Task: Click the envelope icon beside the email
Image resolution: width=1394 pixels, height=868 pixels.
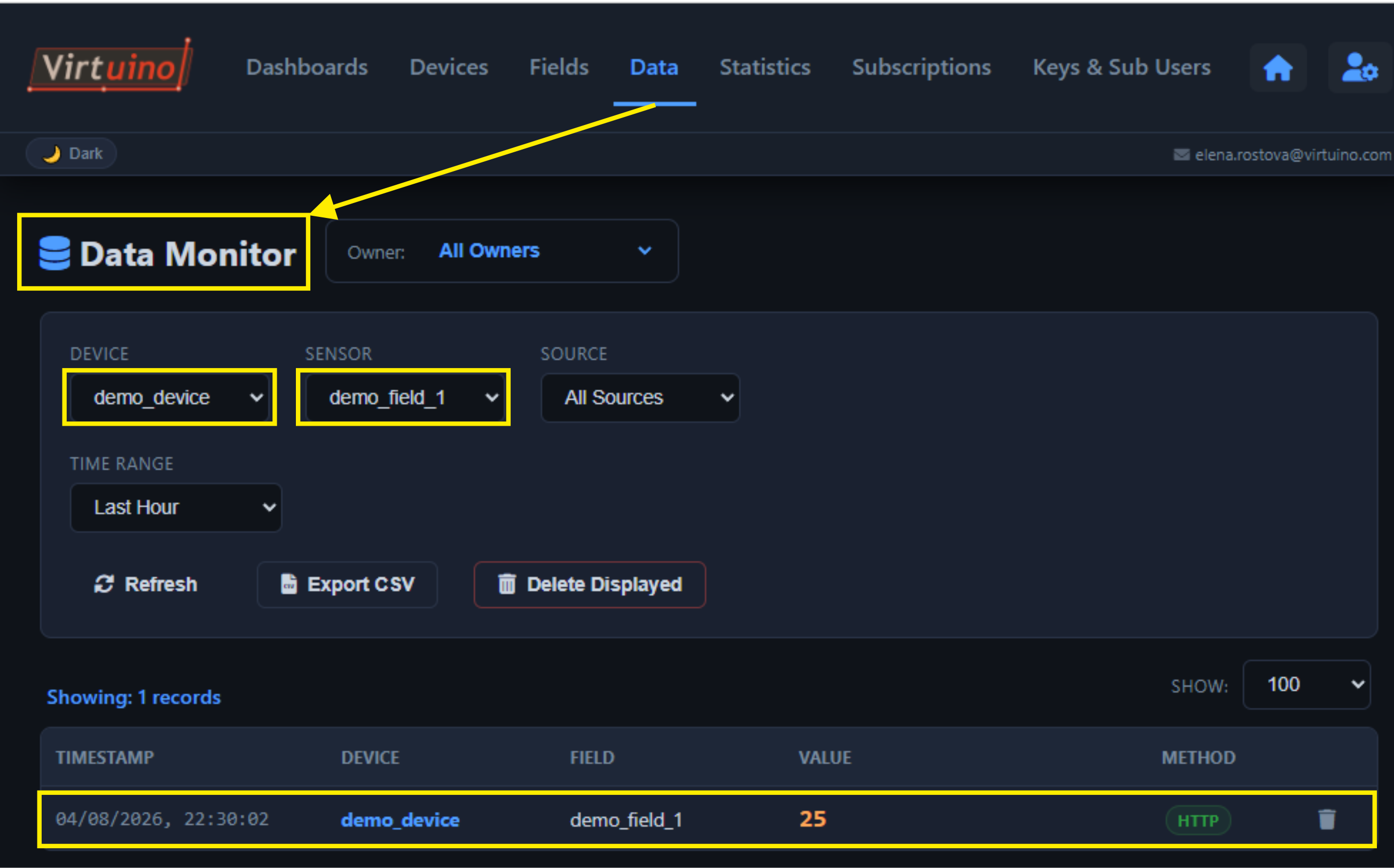Action: [x=1181, y=154]
